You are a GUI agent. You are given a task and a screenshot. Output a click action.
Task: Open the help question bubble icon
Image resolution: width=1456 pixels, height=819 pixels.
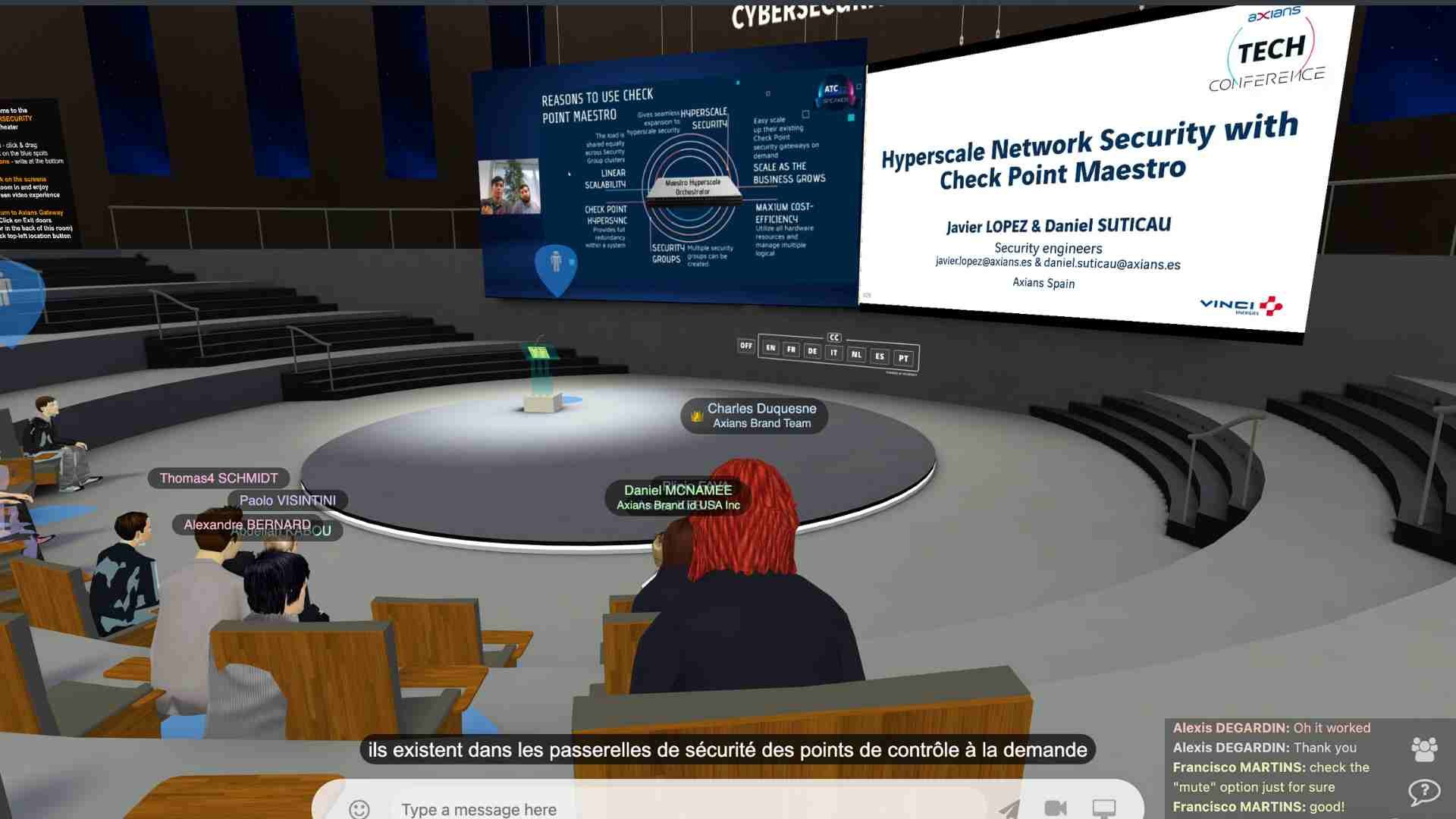coord(1423,792)
